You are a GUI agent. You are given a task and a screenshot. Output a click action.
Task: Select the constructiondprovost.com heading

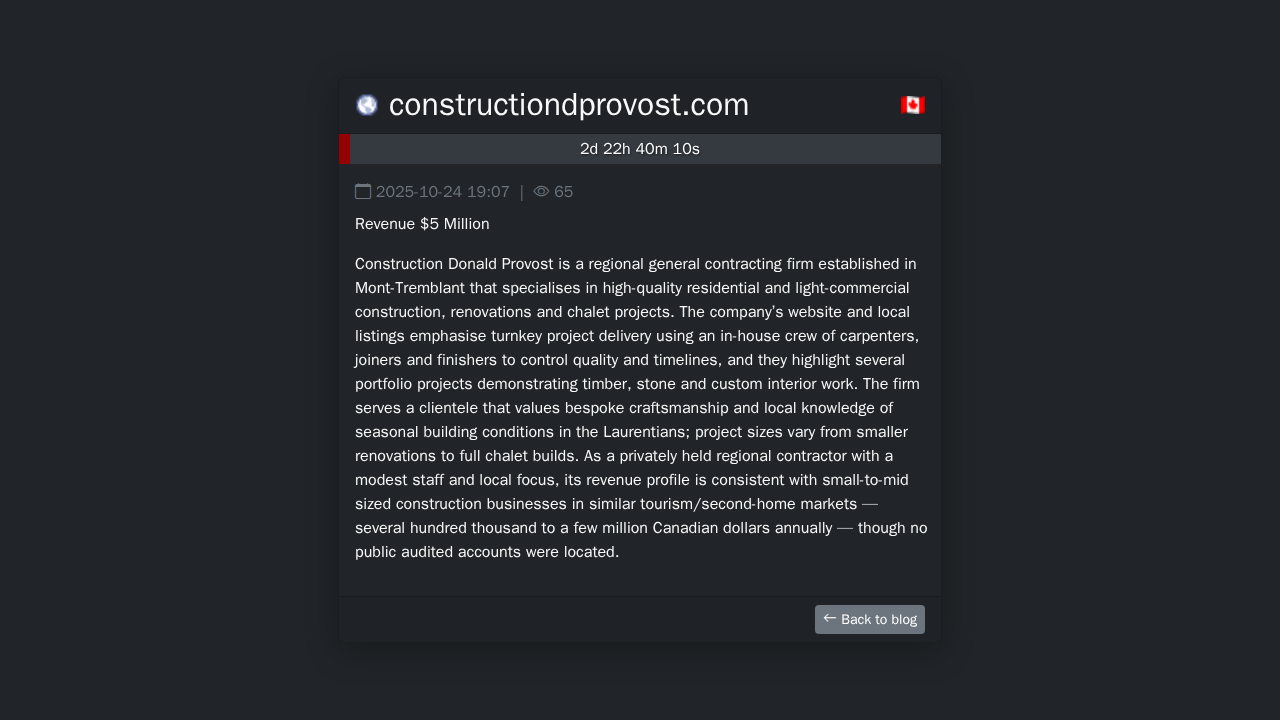569,105
